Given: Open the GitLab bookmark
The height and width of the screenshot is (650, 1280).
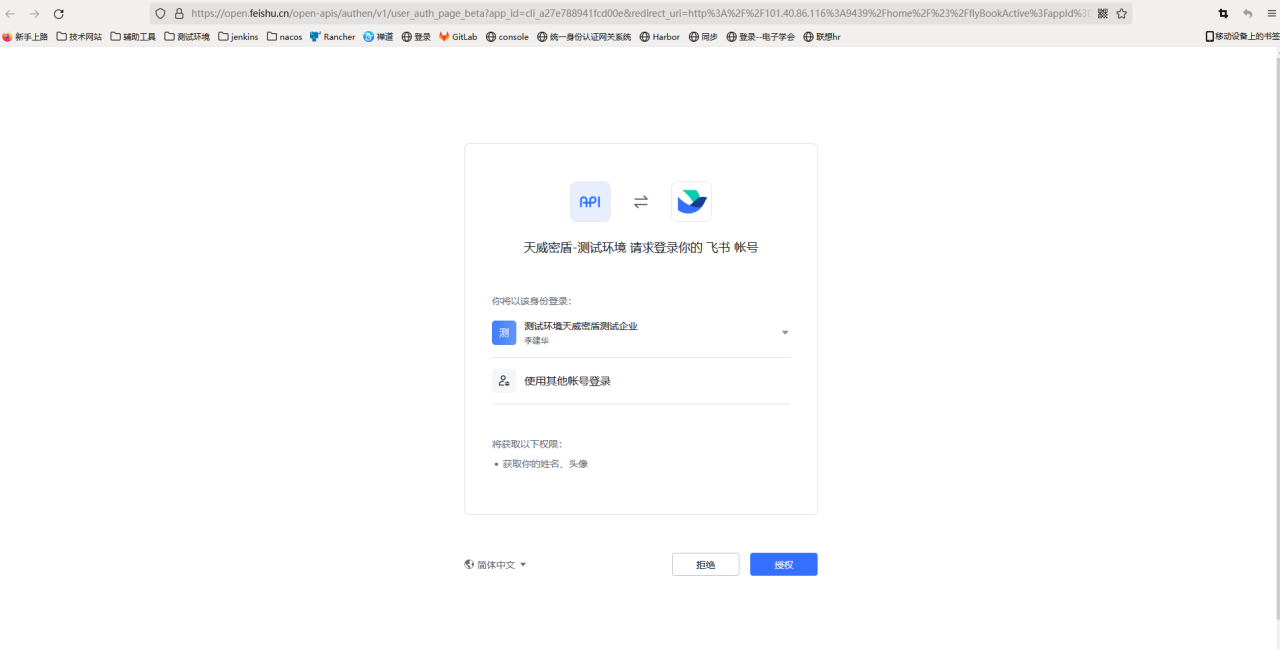Looking at the screenshot, I should point(458,37).
